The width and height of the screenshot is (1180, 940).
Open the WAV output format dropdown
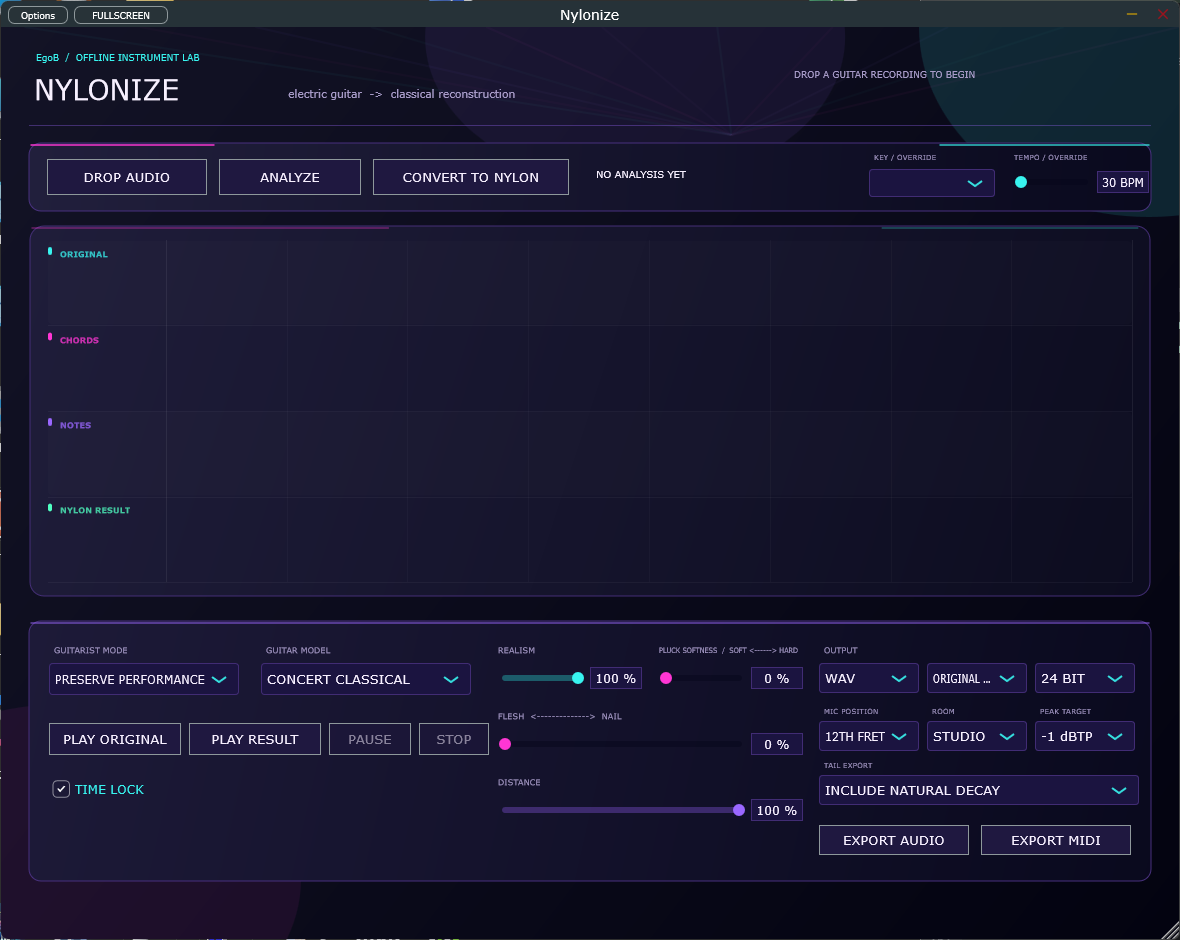(868, 678)
